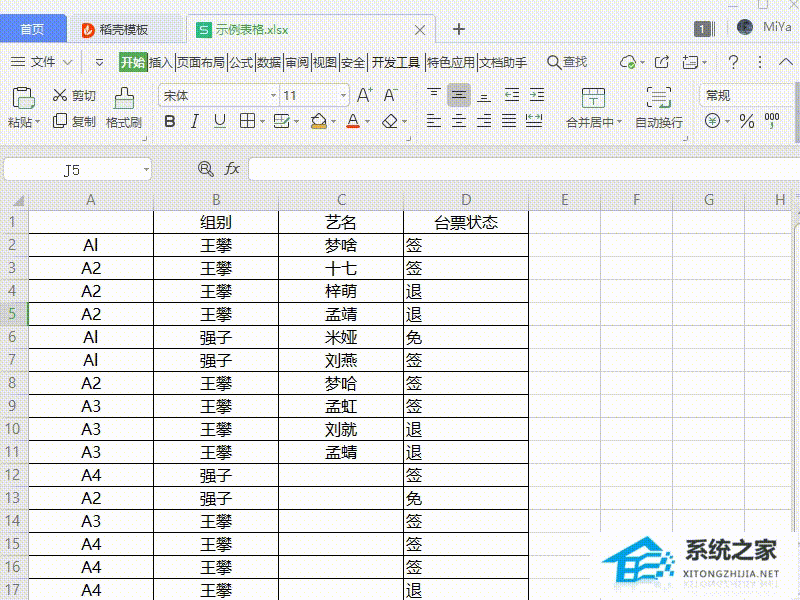Click the percent style icon
The image size is (800, 600).
coord(746,121)
